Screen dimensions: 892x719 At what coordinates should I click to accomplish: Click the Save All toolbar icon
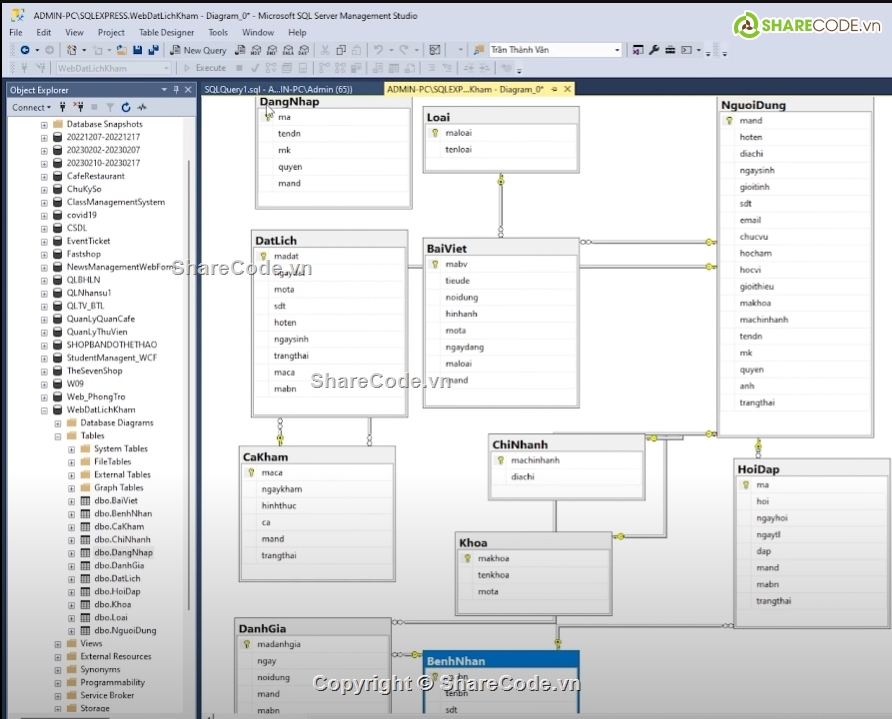click(153, 50)
